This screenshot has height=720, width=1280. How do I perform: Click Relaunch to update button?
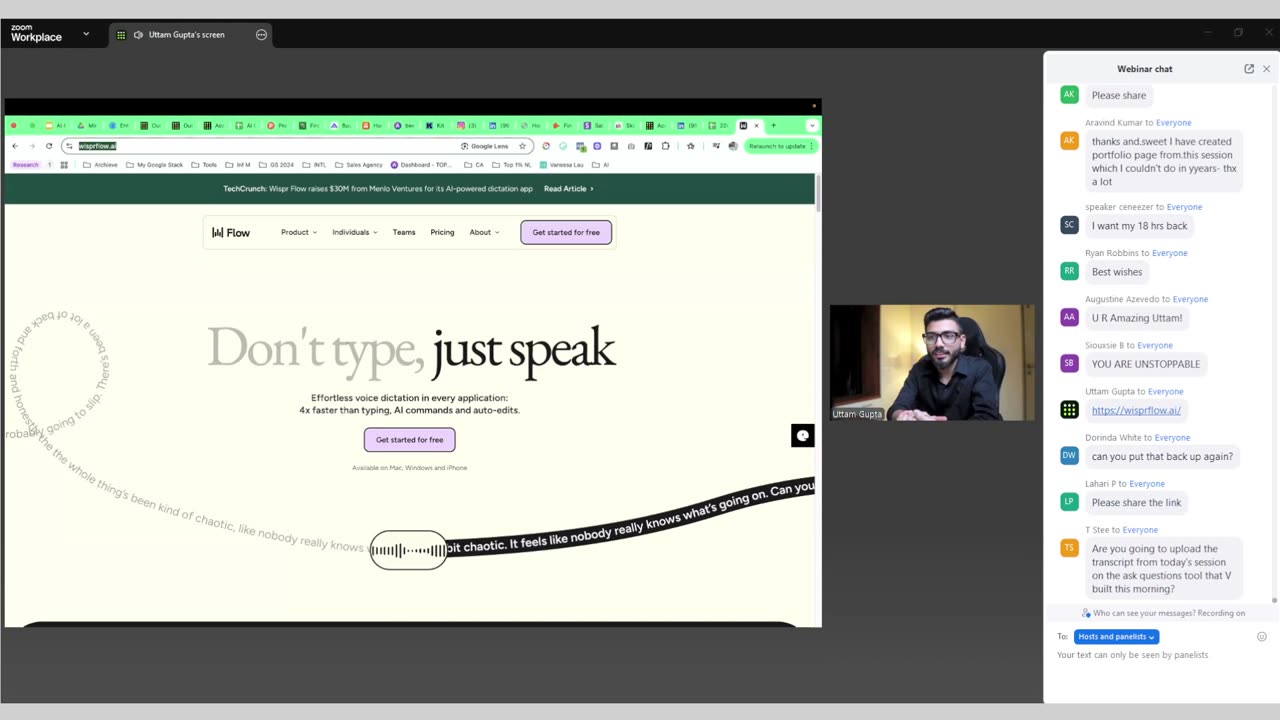(x=781, y=146)
